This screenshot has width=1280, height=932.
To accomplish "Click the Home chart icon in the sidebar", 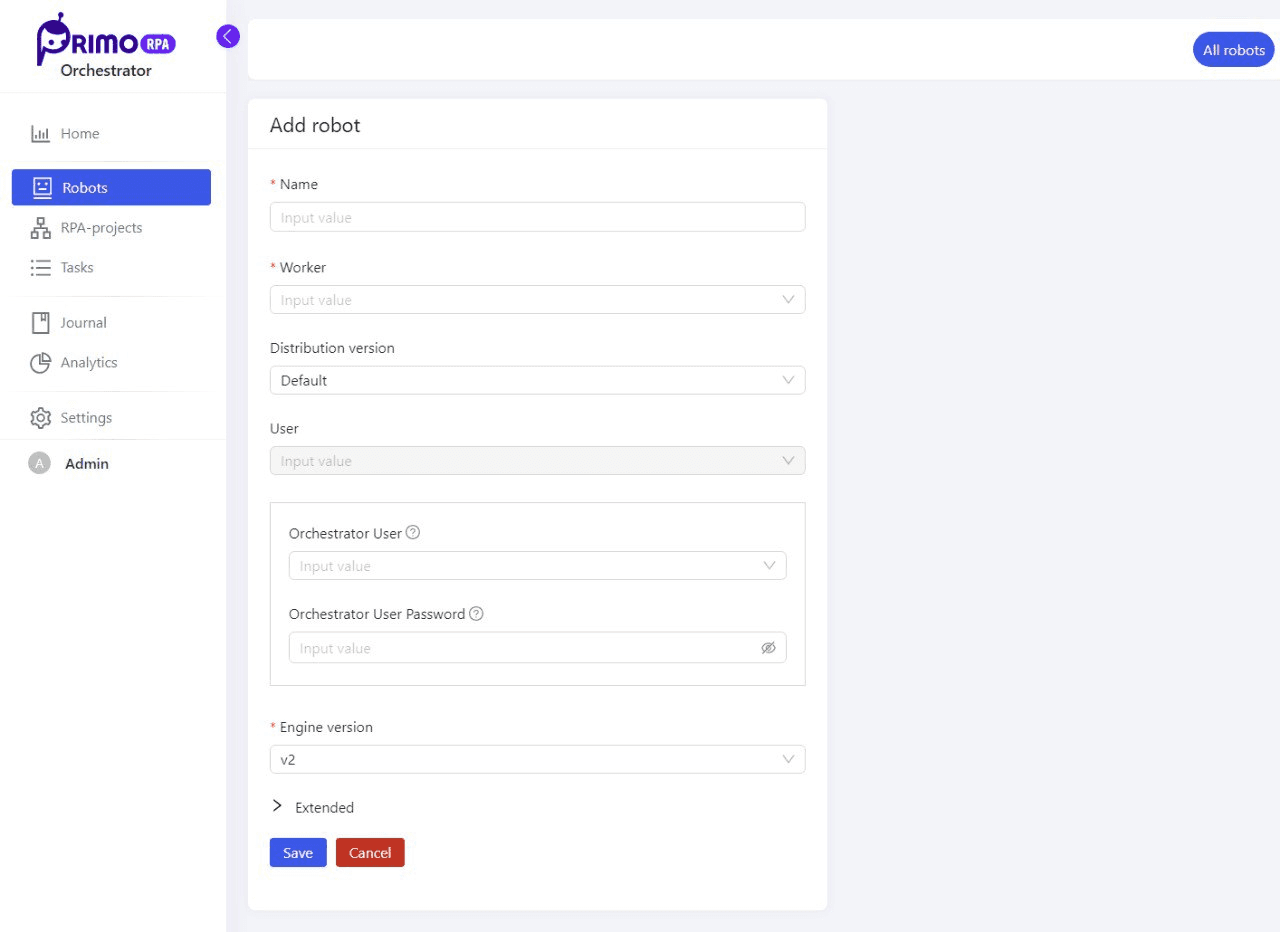I will click(x=40, y=134).
